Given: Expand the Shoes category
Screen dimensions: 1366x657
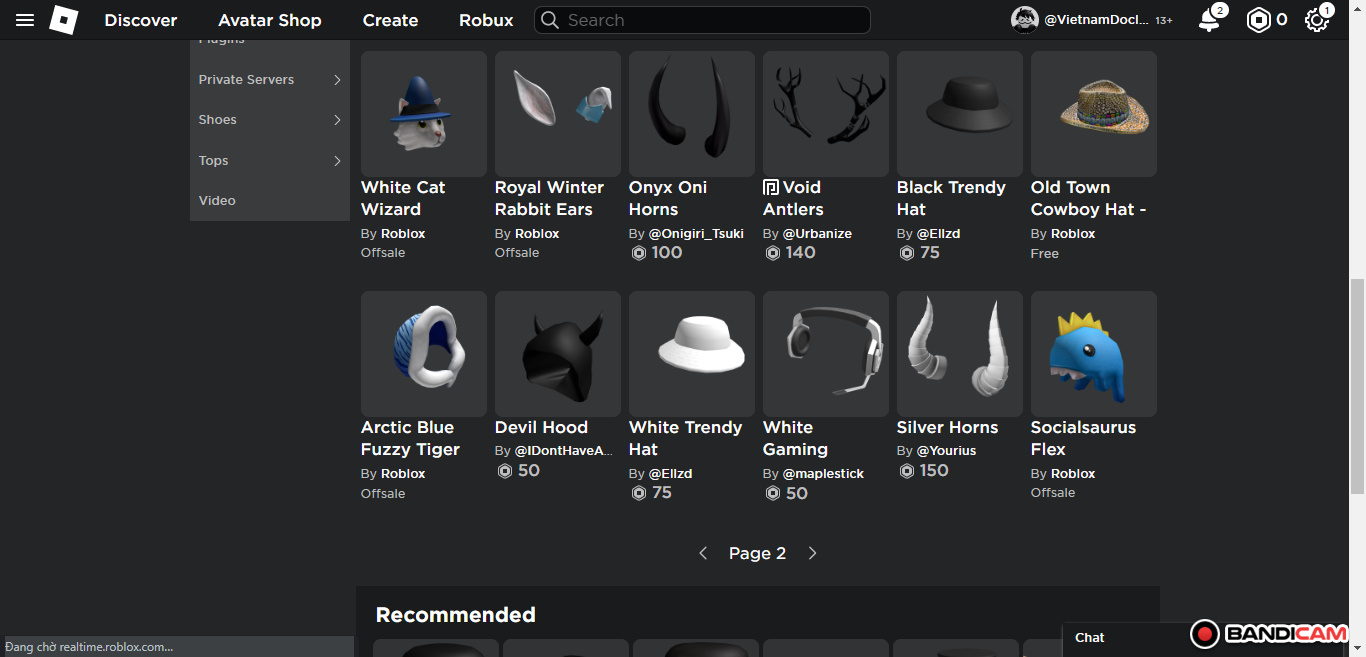Looking at the screenshot, I should (337, 120).
